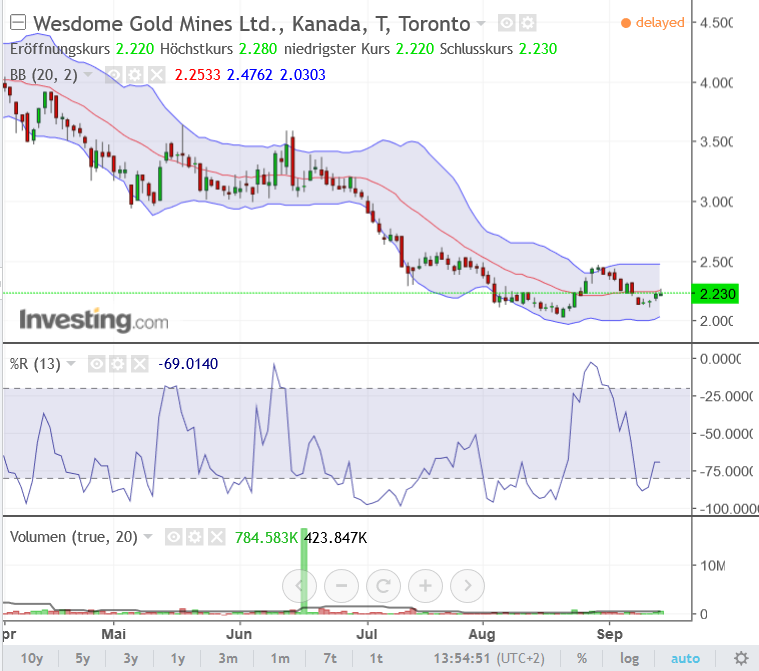This screenshot has width=759, height=671.
Task: Toggle percent scale with % button
Action: pyautogui.click(x=582, y=658)
